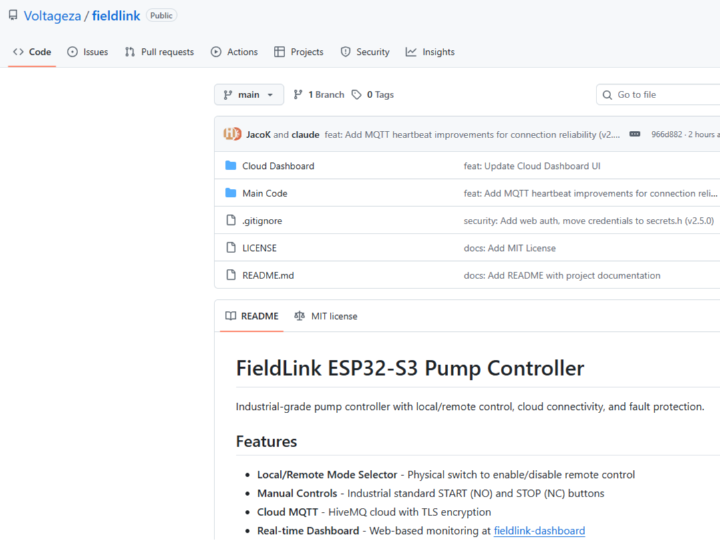Open the 966d882 commit hash link
720x540 pixels.
pyautogui.click(x=667, y=134)
